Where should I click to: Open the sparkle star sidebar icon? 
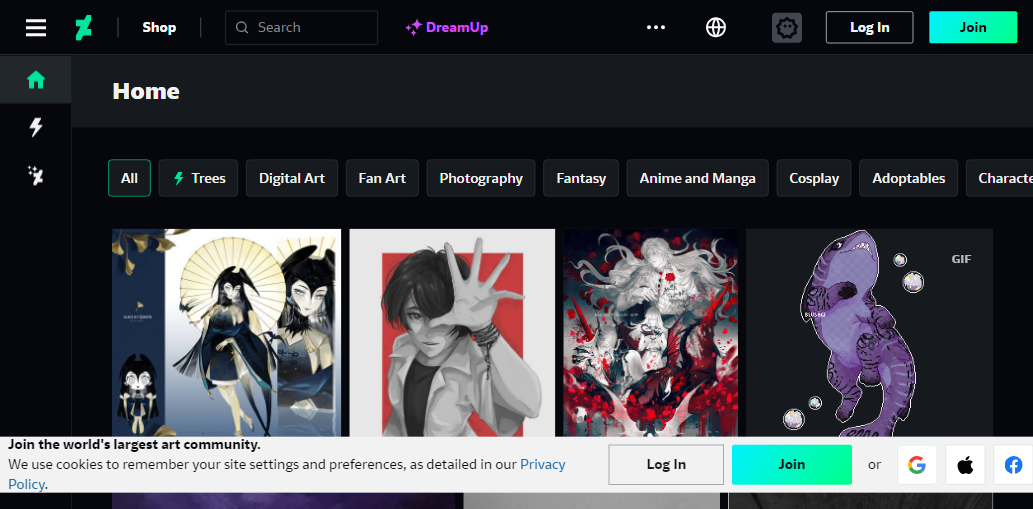tap(36, 176)
